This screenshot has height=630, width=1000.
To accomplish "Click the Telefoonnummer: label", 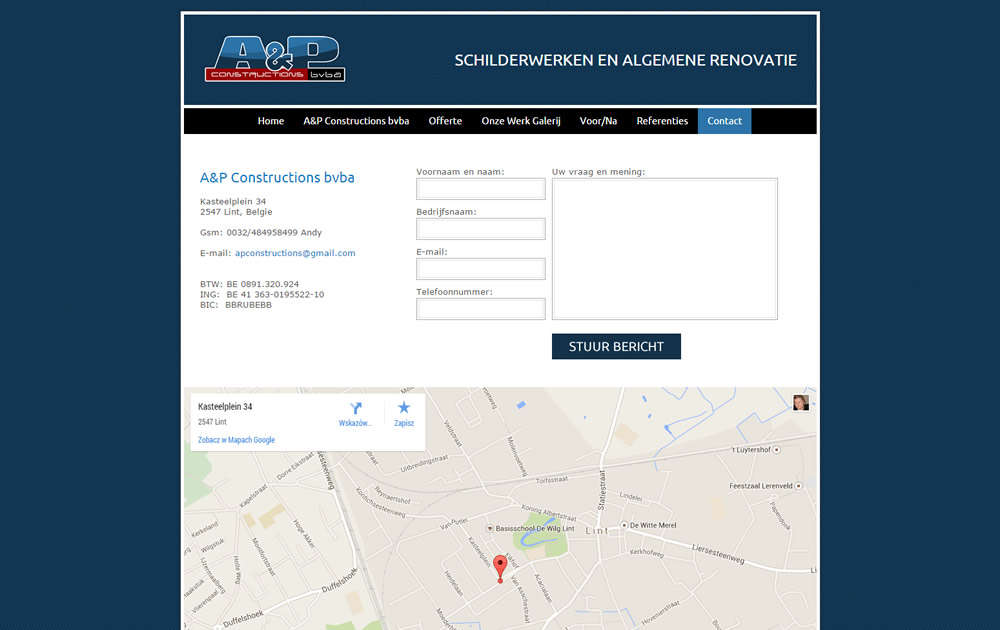I will tap(455, 292).
